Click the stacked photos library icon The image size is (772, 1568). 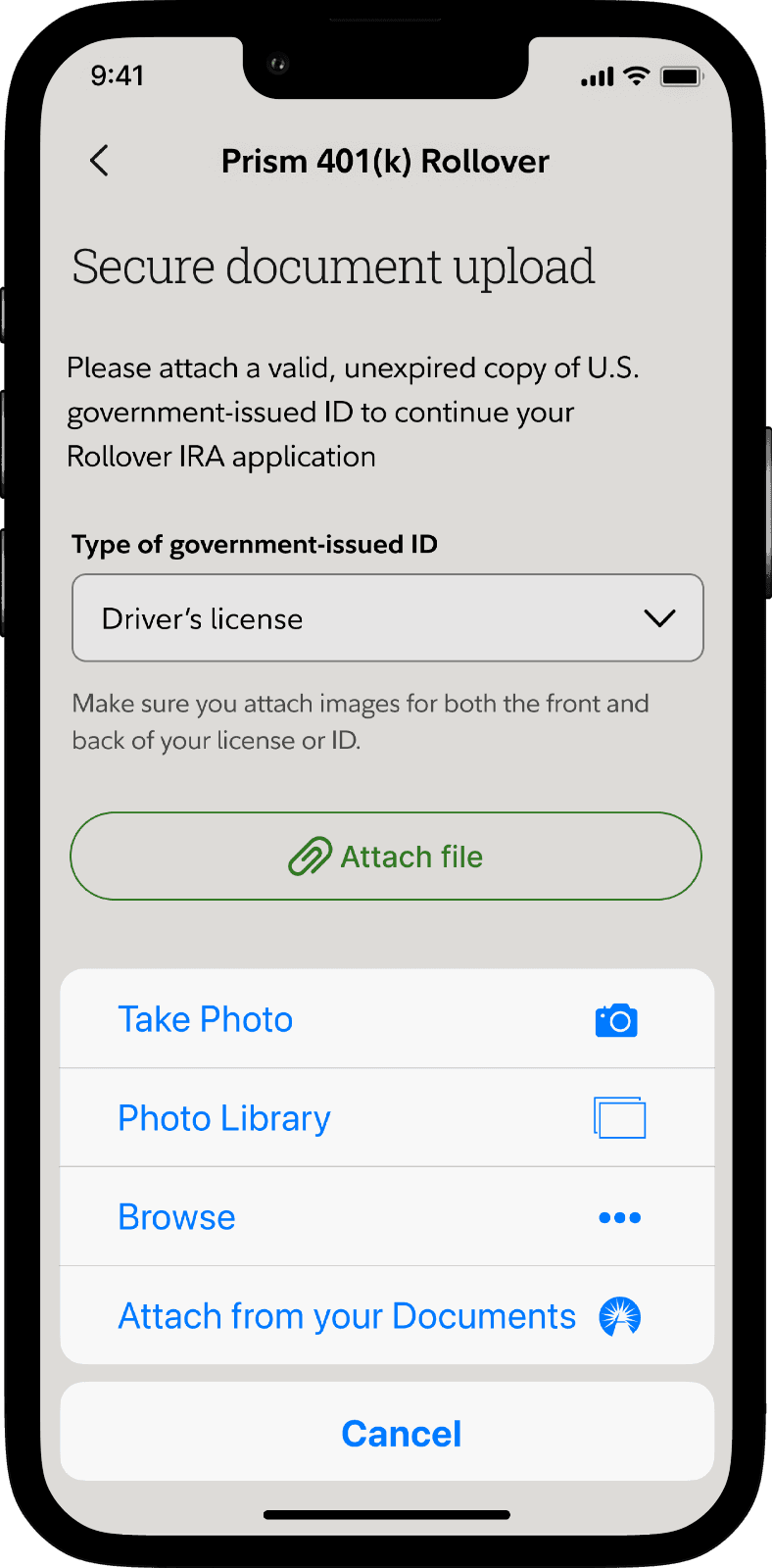(x=619, y=1118)
